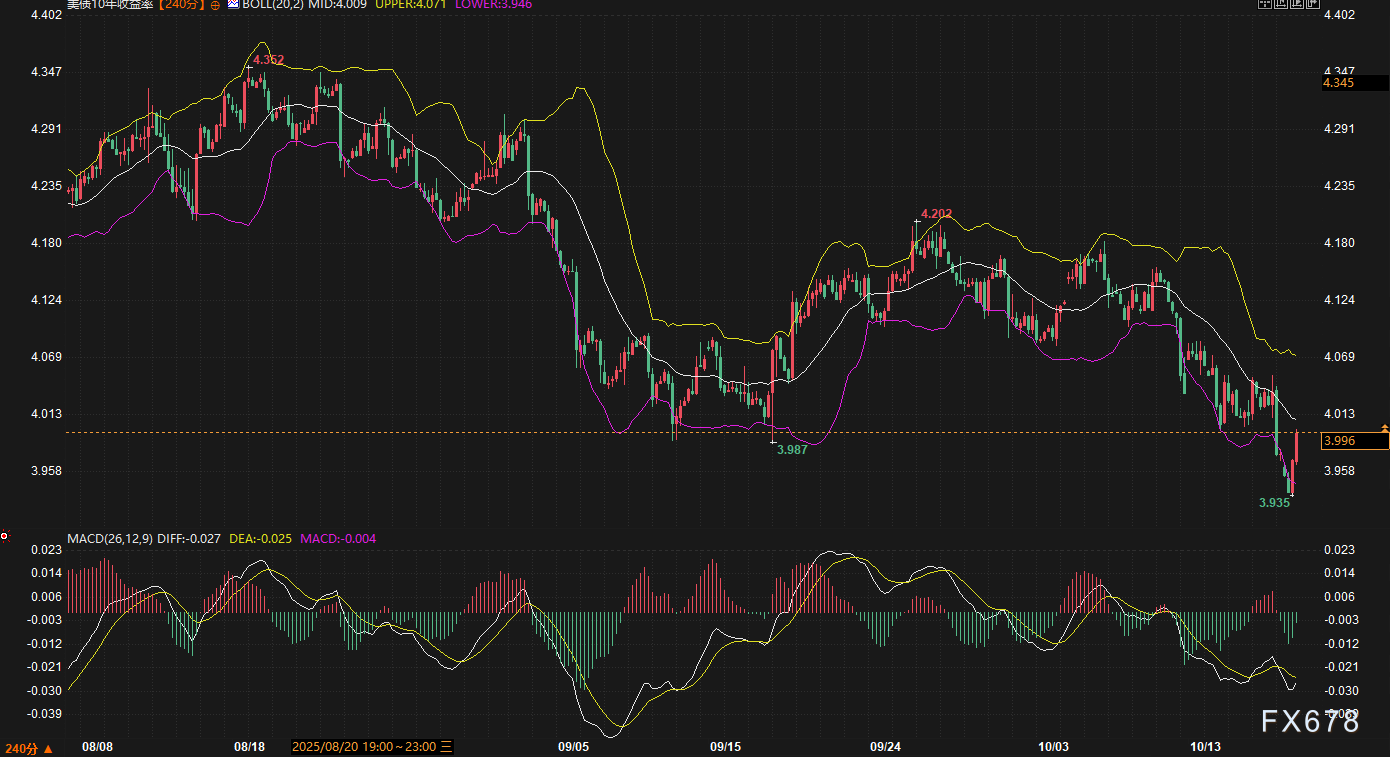Screen dimensions: 1390x757
Task: Click the fourth top-right chart toolbar icon
Action: [x=1313, y=5]
